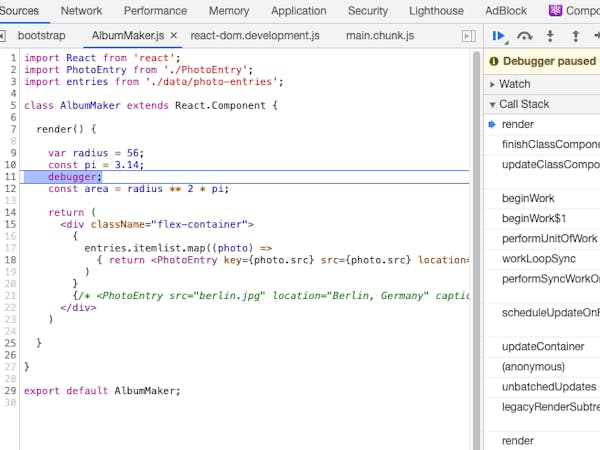Toggle the file navigator pane icon

click(x=2, y=36)
